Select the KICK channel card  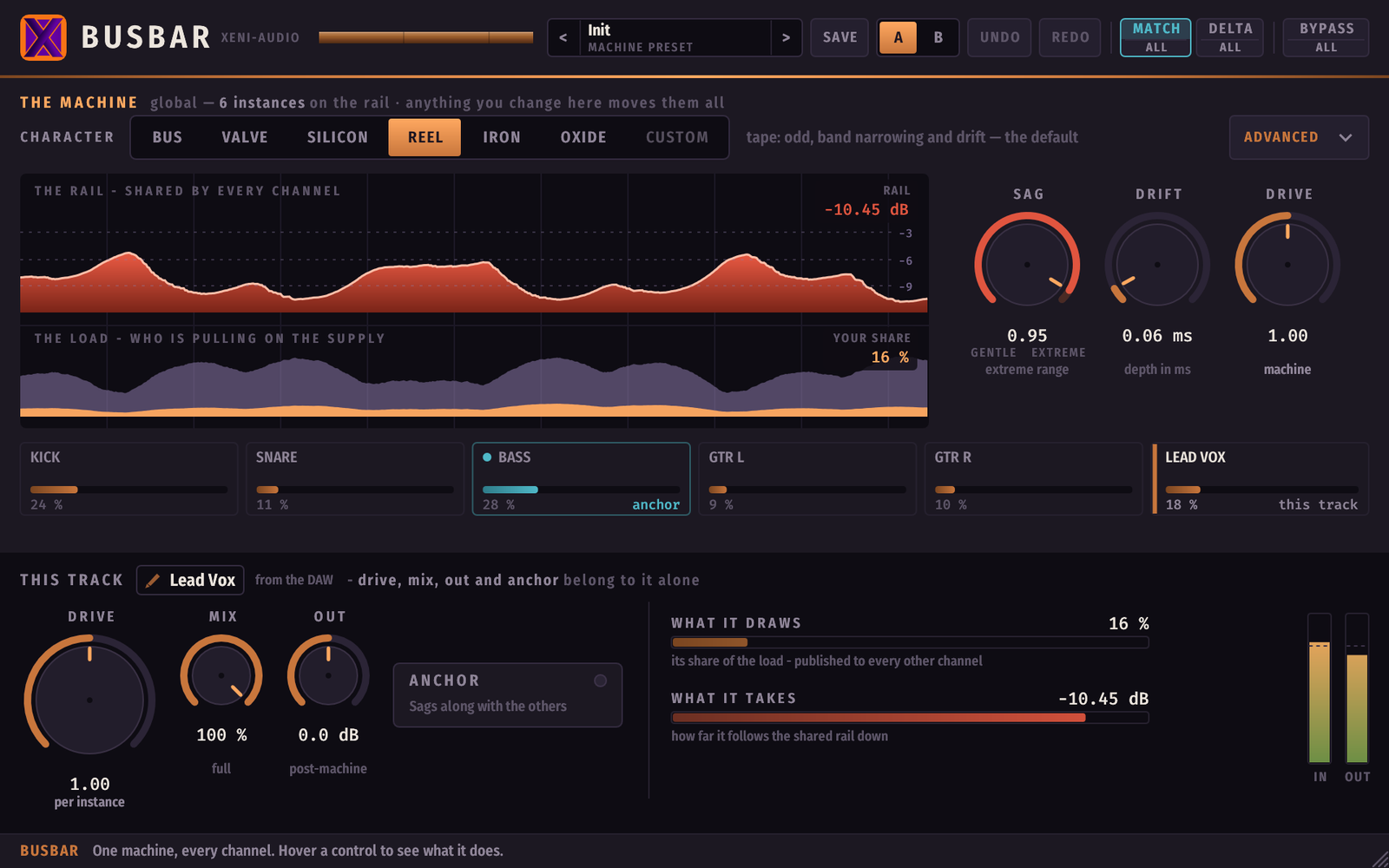coord(128,479)
